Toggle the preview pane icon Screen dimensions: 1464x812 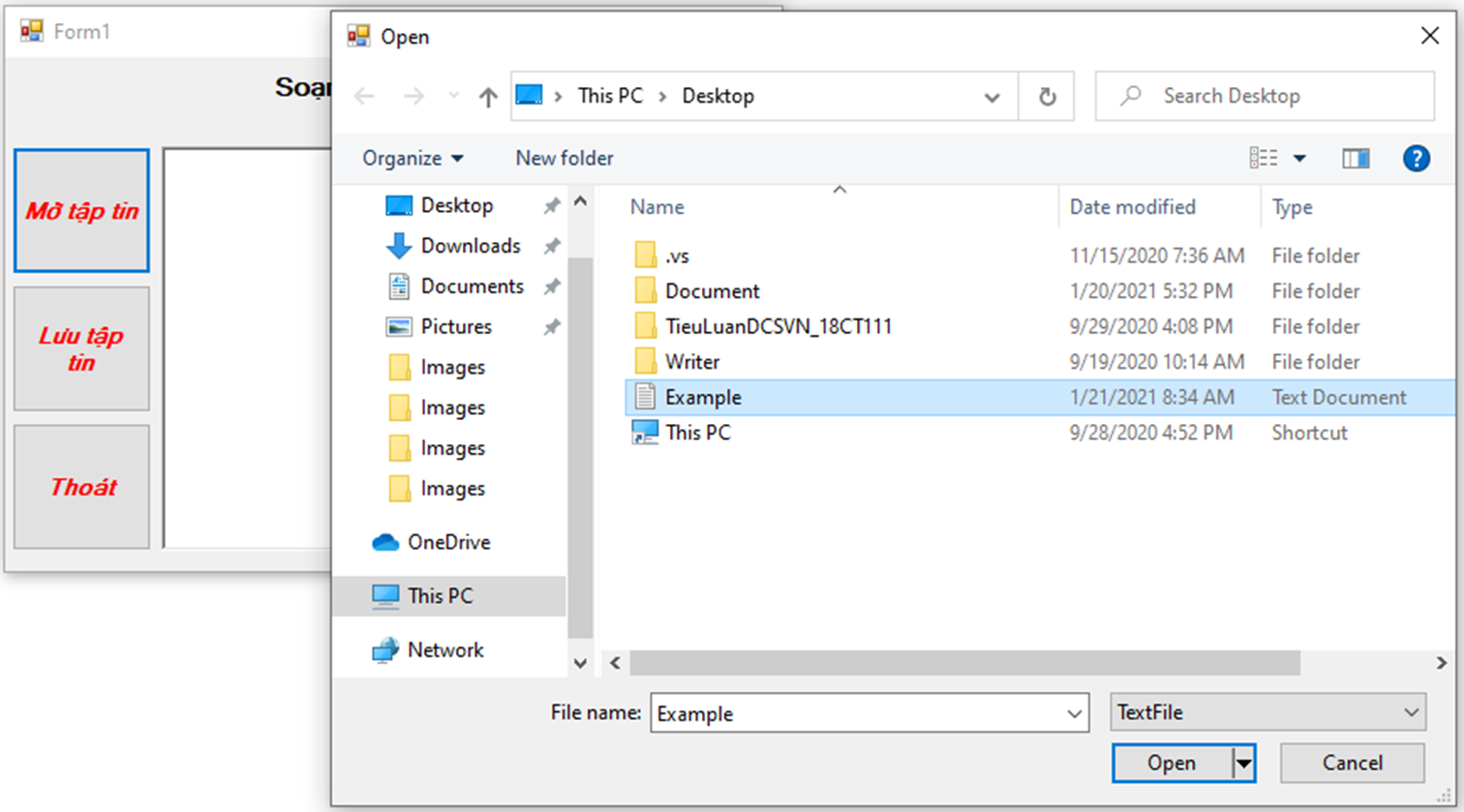(1356, 158)
